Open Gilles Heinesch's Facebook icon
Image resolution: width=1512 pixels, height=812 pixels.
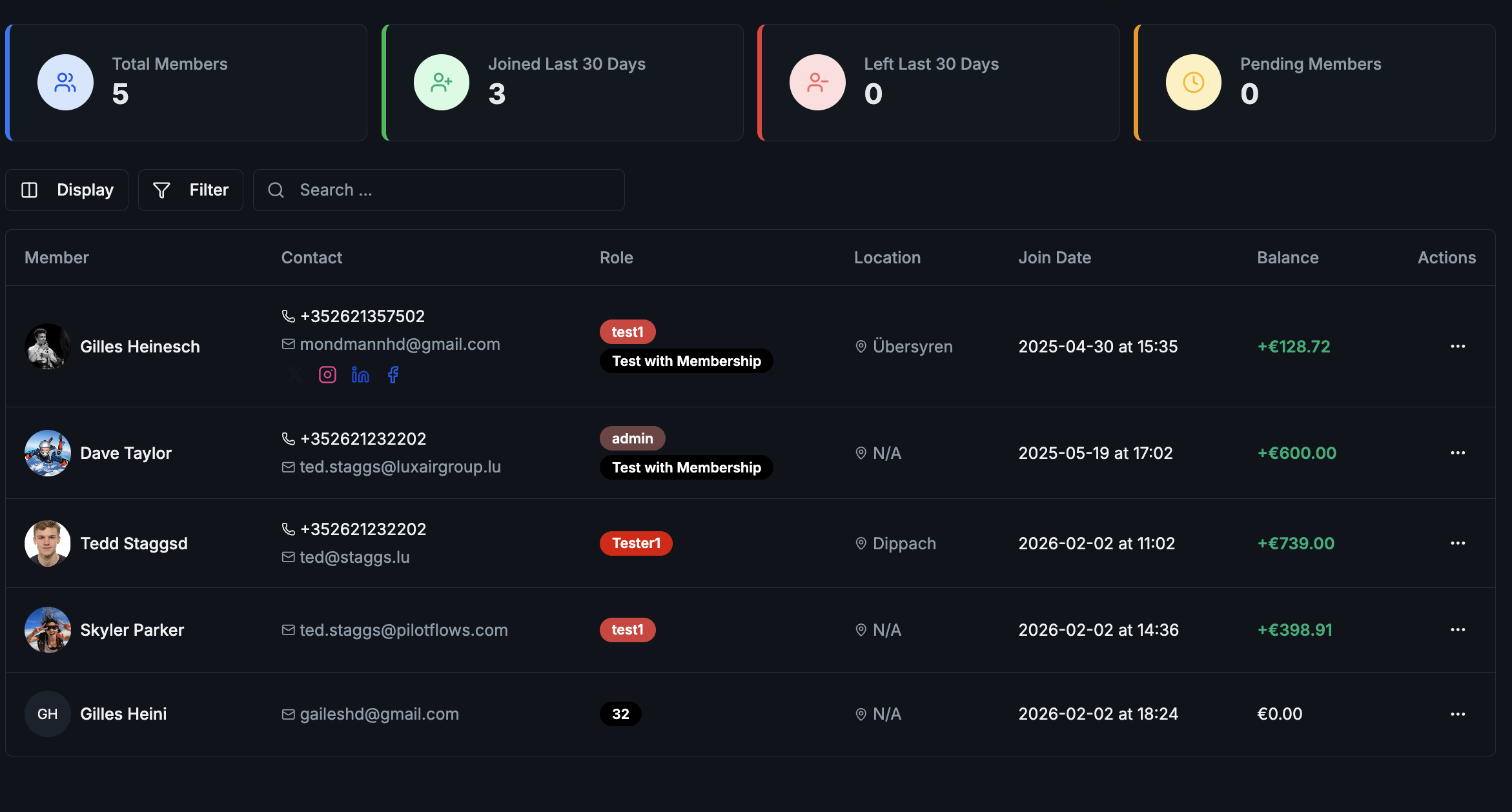pyautogui.click(x=393, y=374)
